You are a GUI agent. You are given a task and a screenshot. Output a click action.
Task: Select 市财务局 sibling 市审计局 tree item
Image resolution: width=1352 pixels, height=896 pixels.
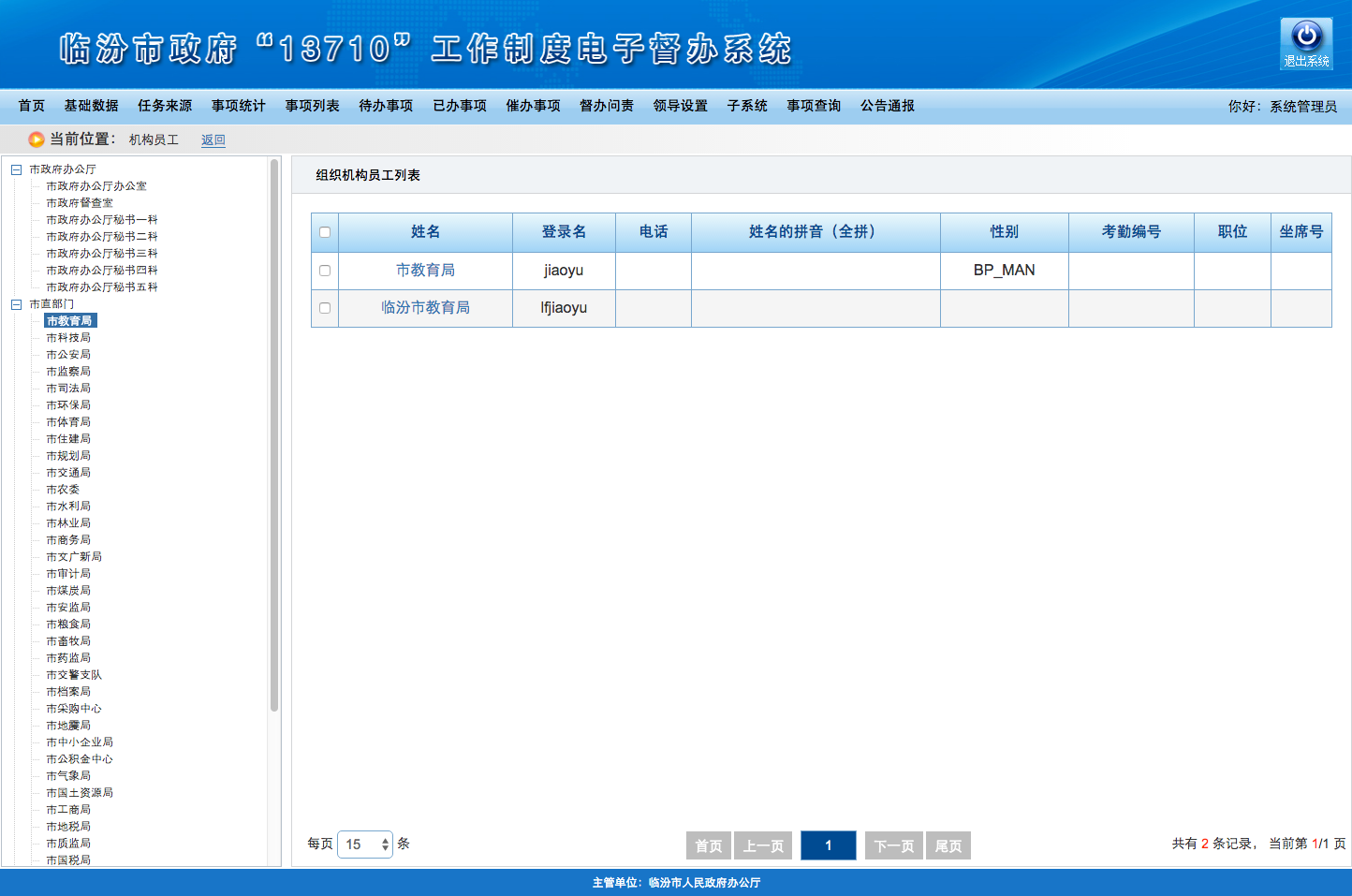tap(68, 574)
